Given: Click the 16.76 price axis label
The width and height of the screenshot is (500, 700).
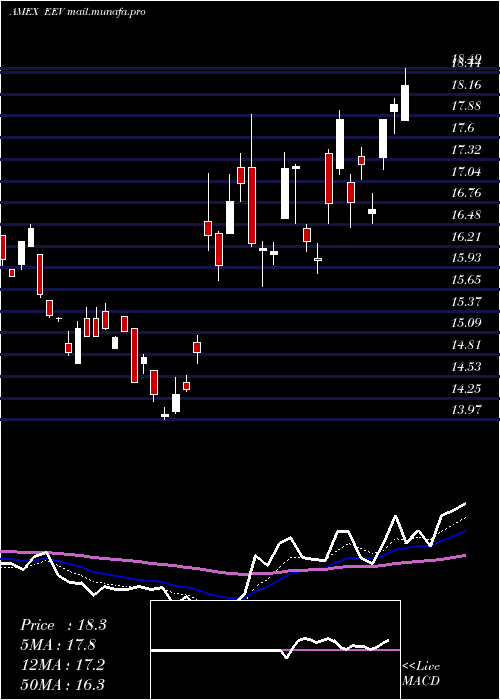Looking at the screenshot, I should (x=466, y=193).
